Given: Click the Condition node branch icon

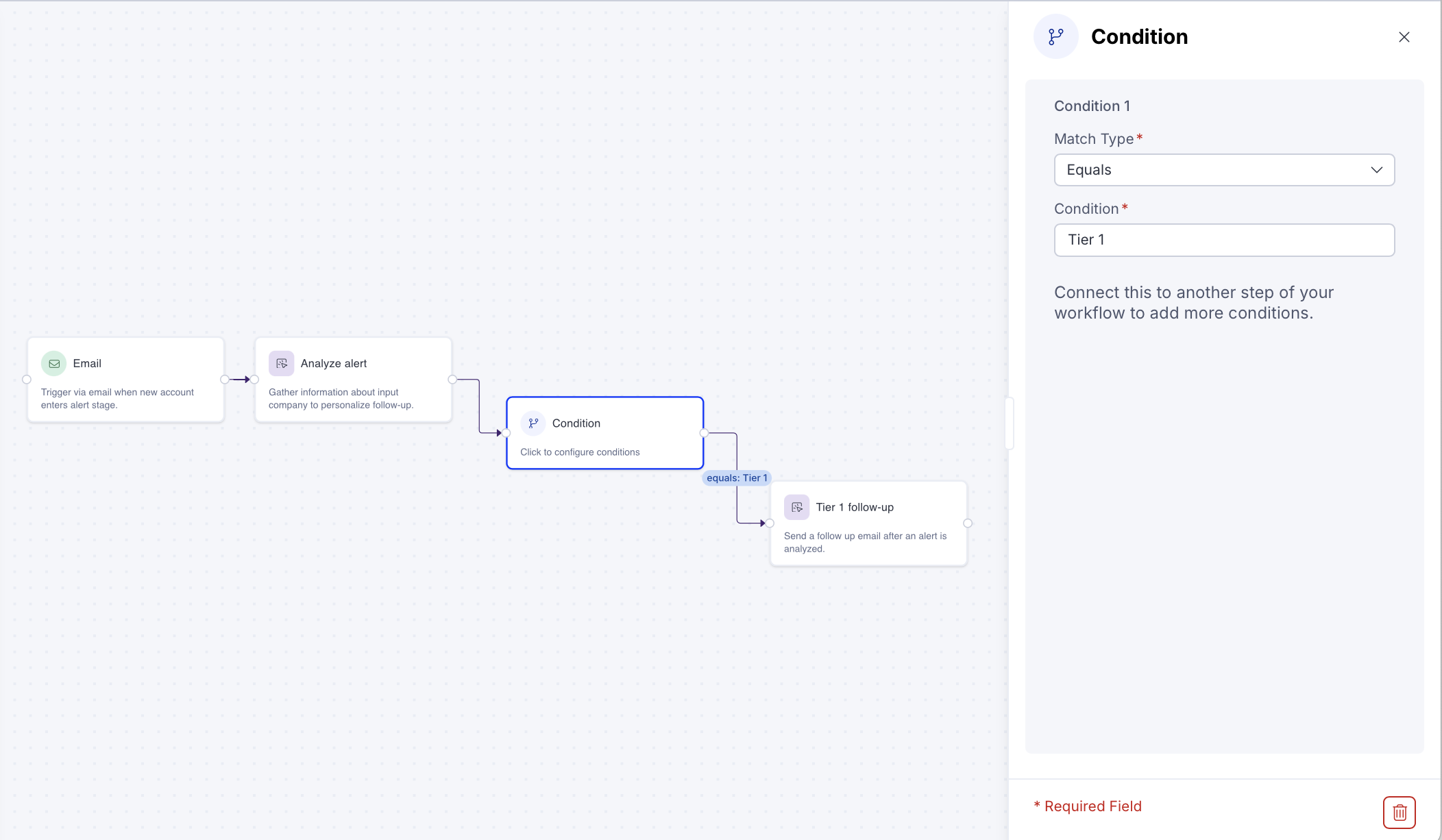Looking at the screenshot, I should [533, 423].
